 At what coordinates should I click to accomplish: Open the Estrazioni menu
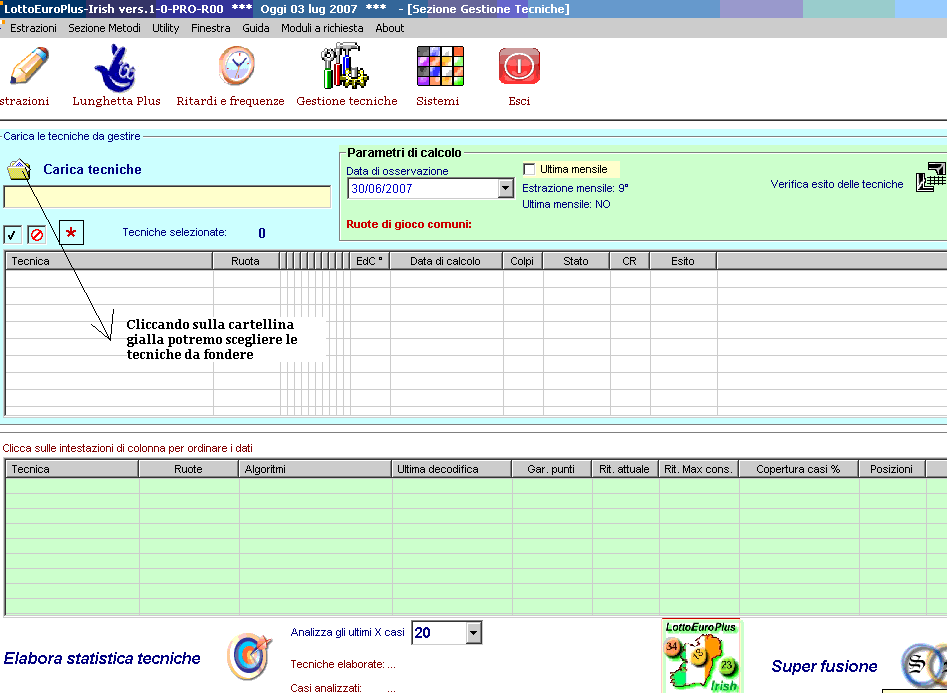click(x=33, y=28)
